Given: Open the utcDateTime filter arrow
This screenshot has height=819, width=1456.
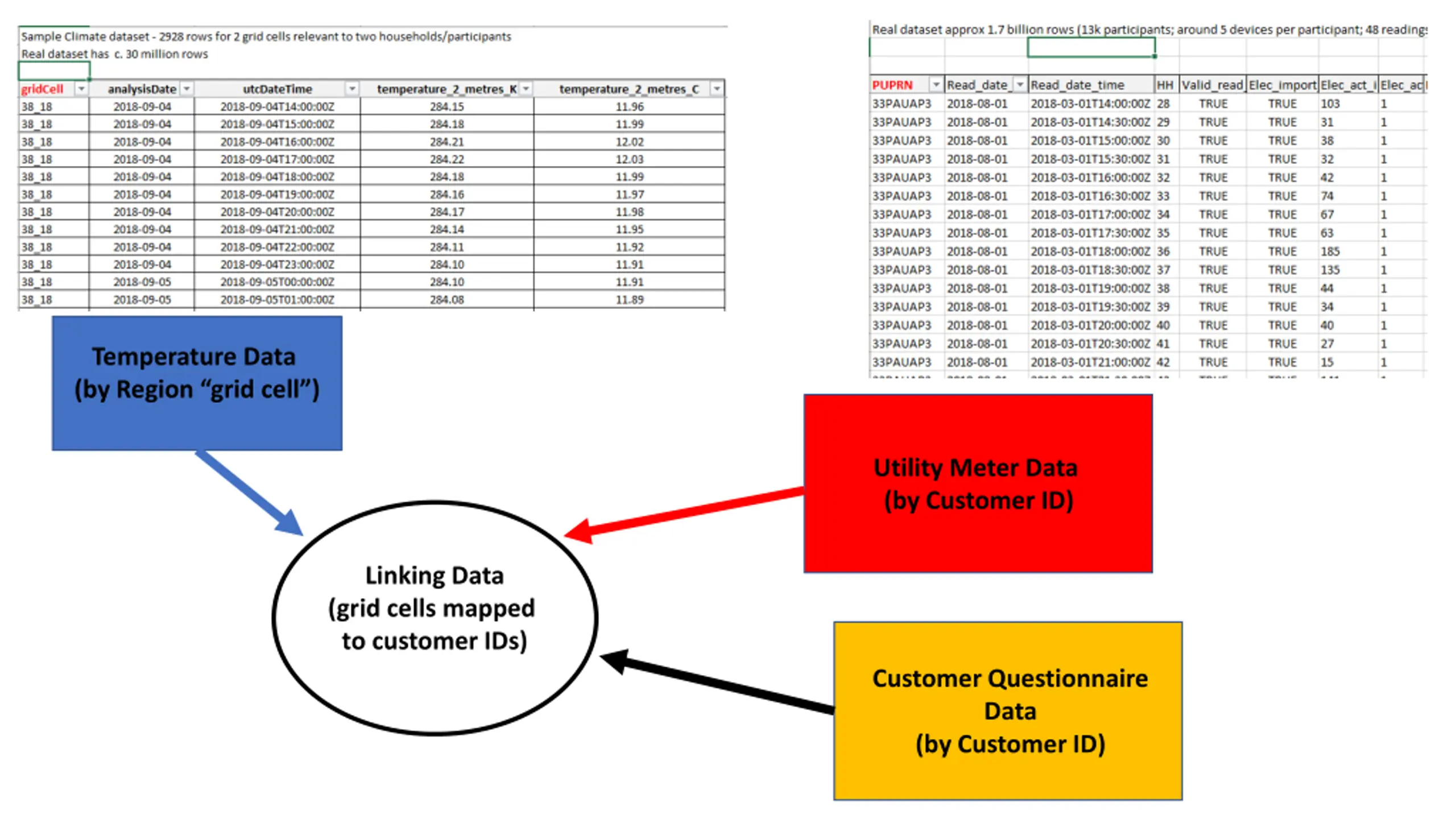Looking at the screenshot, I should 352,89.
